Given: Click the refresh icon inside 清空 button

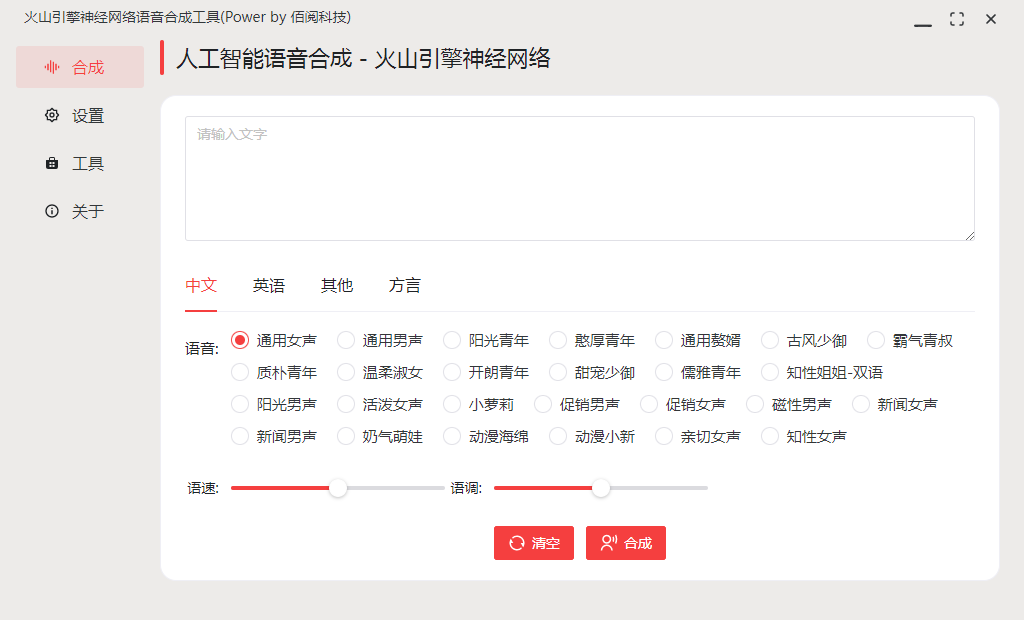Looking at the screenshot, I should point(516,543).
